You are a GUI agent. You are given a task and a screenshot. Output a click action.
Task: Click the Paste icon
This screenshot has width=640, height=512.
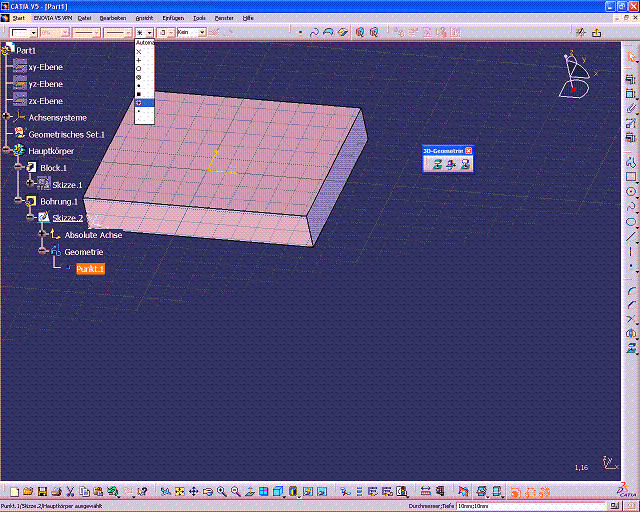[x=98, y=492]
